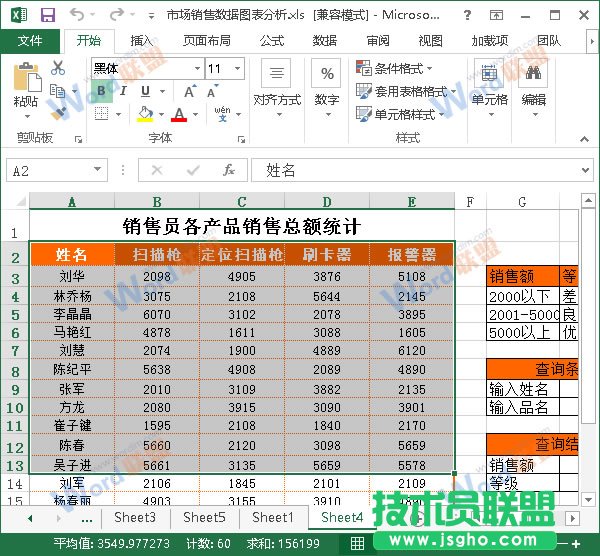
Task: Switch to the 插入 ribbon tab
Action: (x=142, y=41)
